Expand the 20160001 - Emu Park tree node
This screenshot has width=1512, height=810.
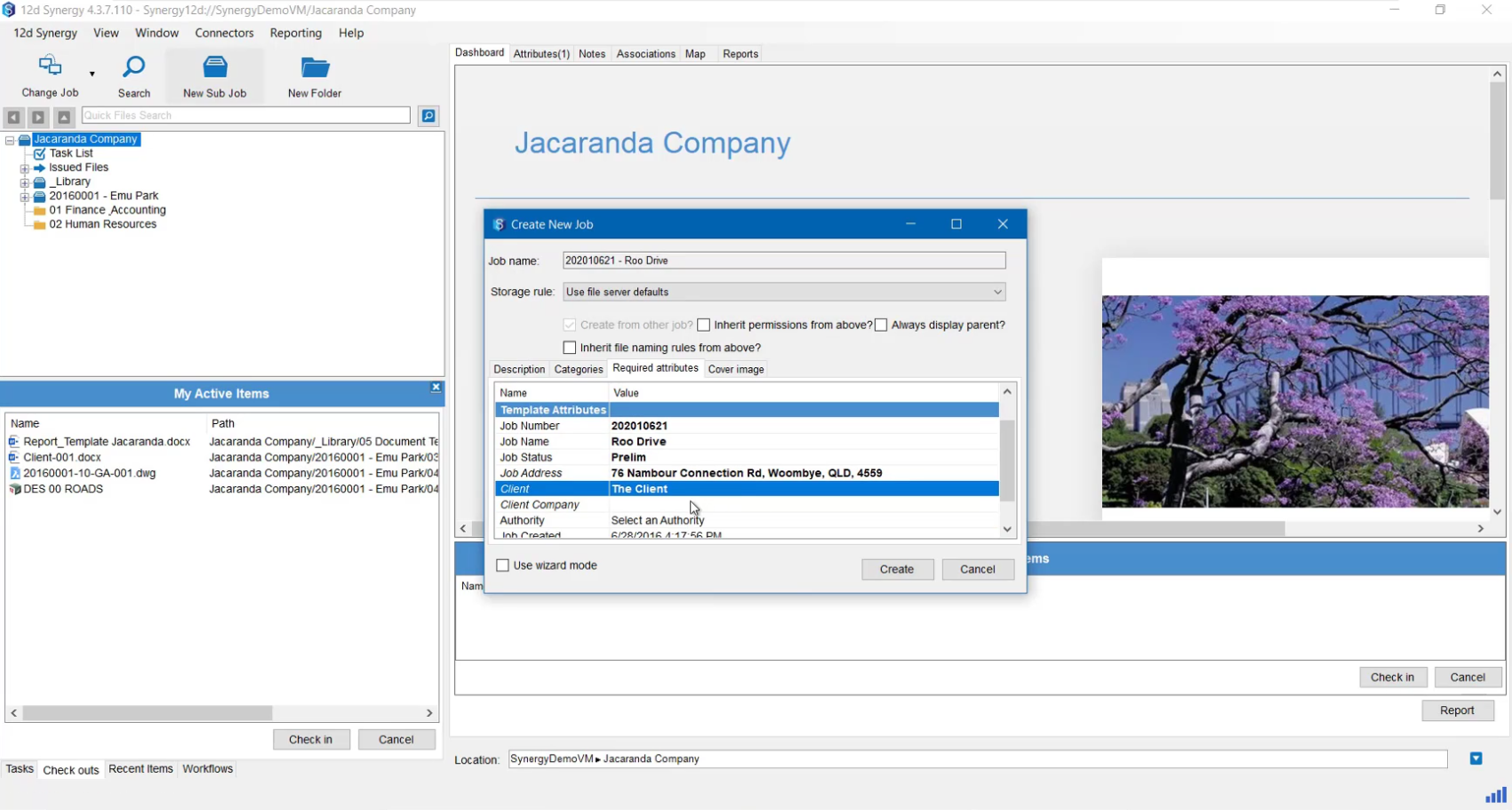(25, 196)
